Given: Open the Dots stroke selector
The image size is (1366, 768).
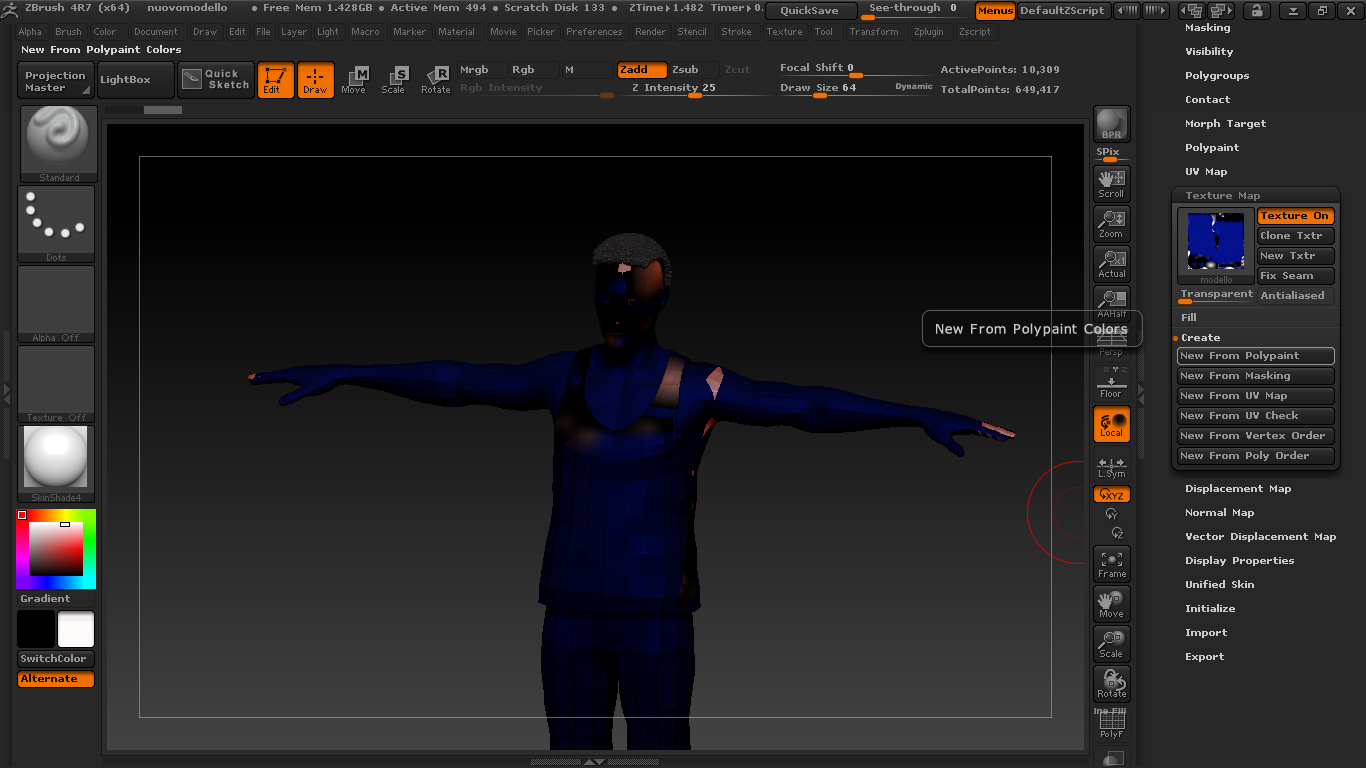Looking at the screenshot, I should tap(56, 224).
